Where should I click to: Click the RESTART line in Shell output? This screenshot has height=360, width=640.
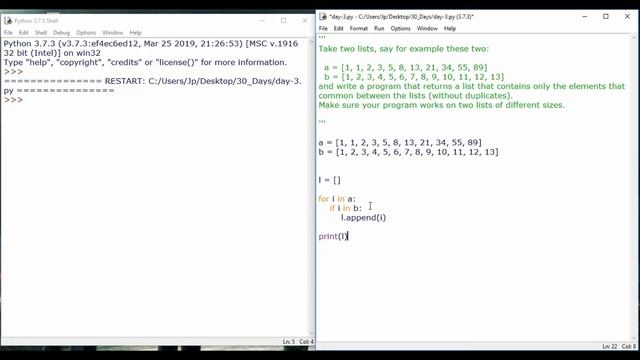153,86
